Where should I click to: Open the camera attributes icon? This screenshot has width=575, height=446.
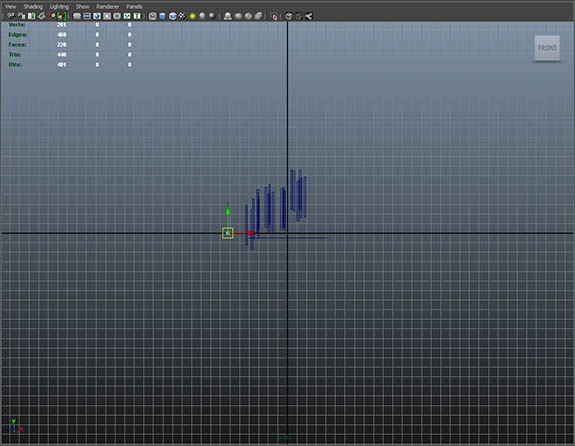(x=21, y=16)
